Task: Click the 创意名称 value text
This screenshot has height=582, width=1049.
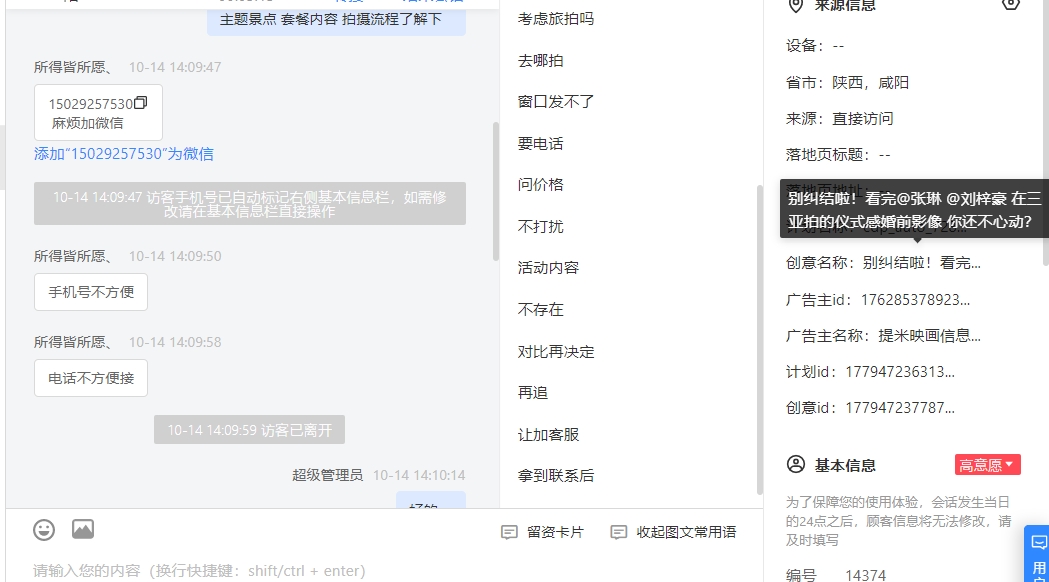Action: pyautogui.click(x=921, y=263)
